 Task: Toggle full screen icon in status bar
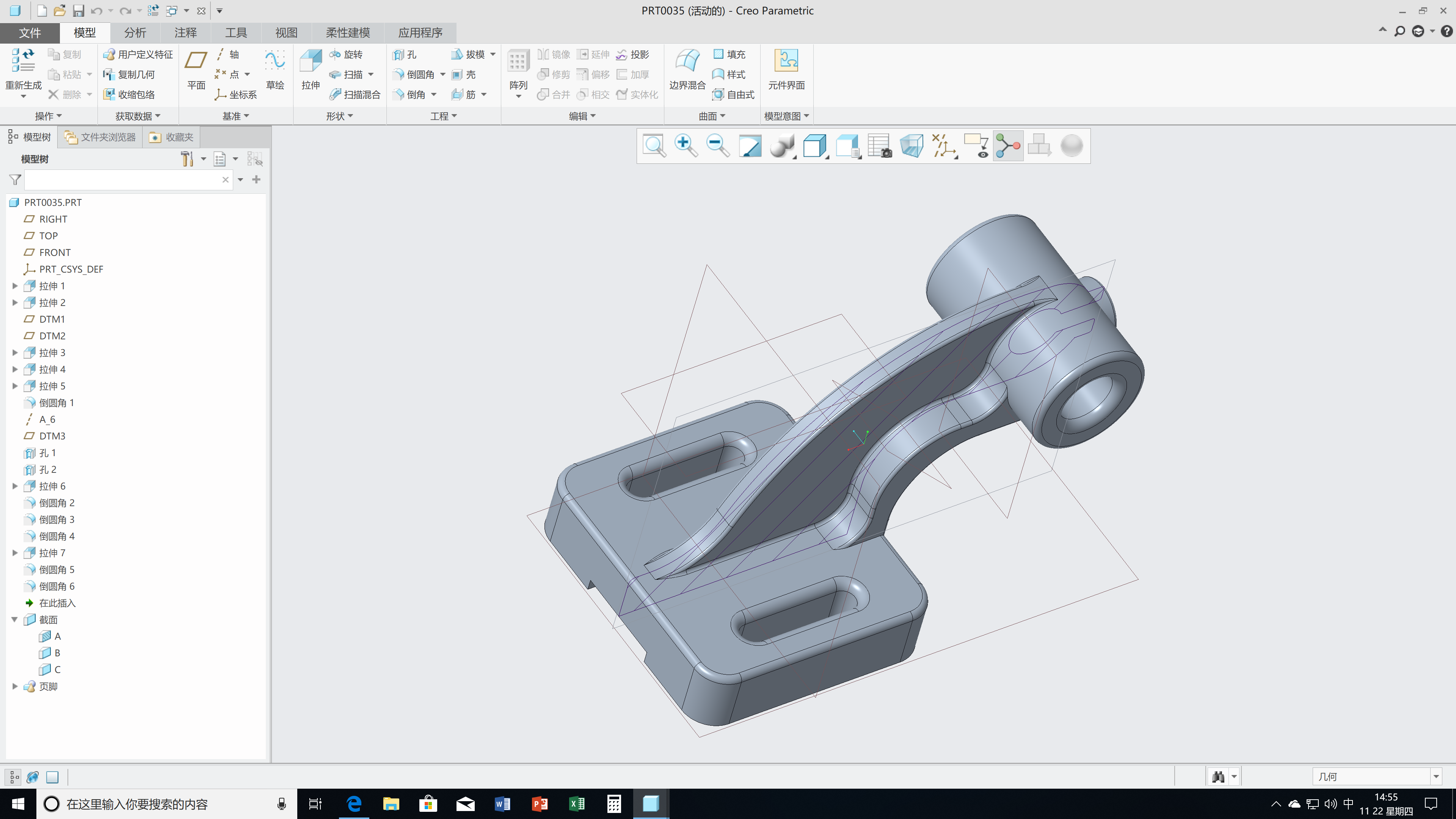tap(52, 777)
